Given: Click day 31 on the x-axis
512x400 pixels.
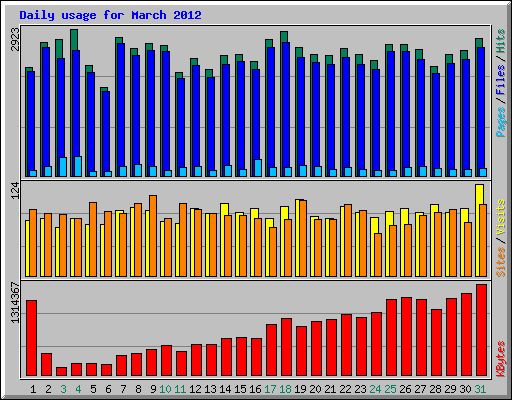Looking at the screenshot, I should tap(480, 389).
